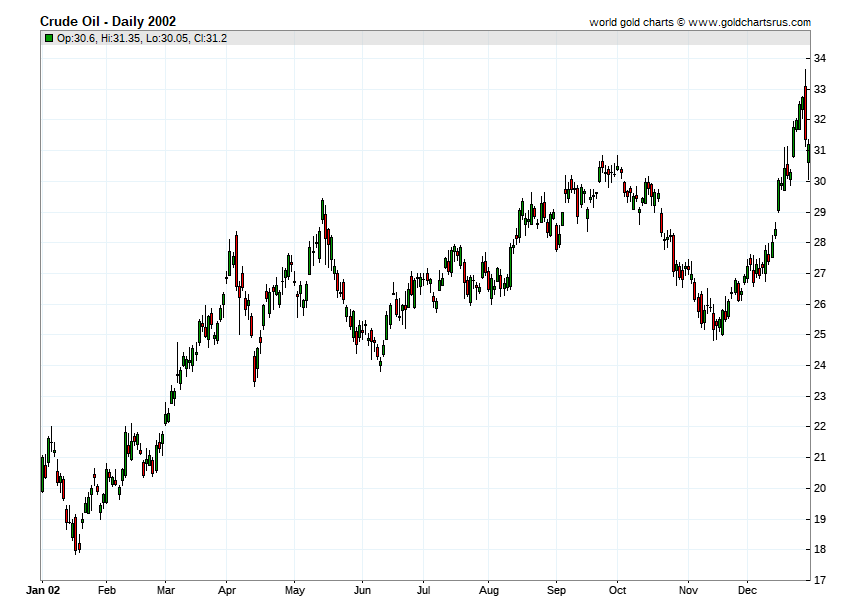
Task: Click the 'Jun' x-axis label
Action: pyautogui.click(x=362, y=590)
